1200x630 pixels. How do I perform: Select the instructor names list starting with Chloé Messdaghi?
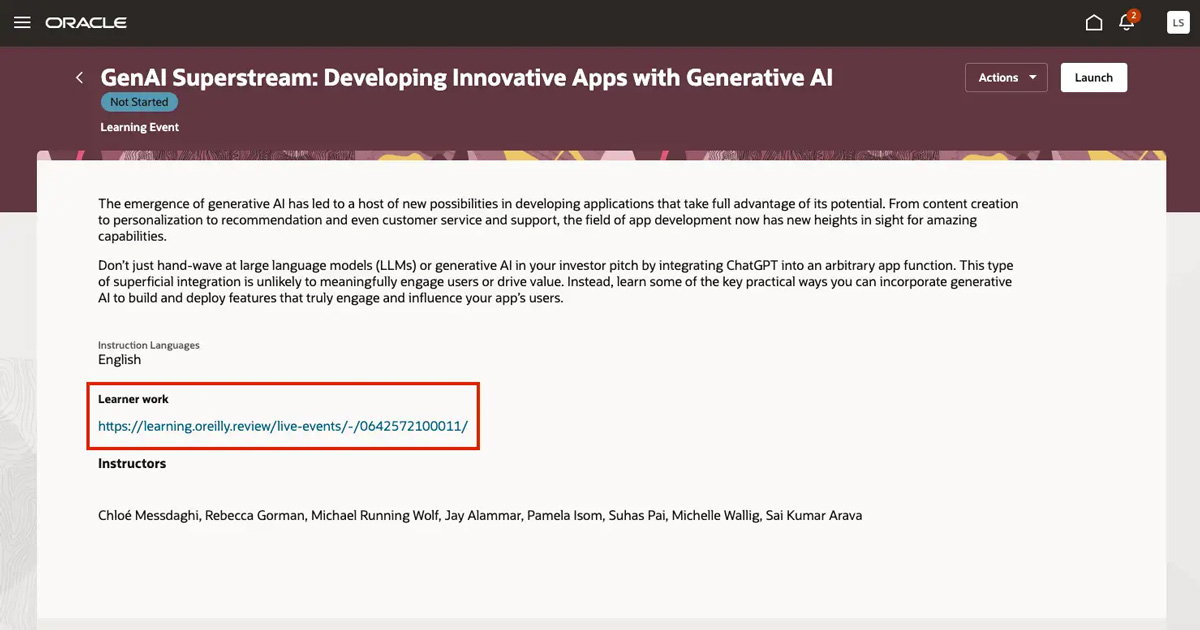click(x=480, y=516)
